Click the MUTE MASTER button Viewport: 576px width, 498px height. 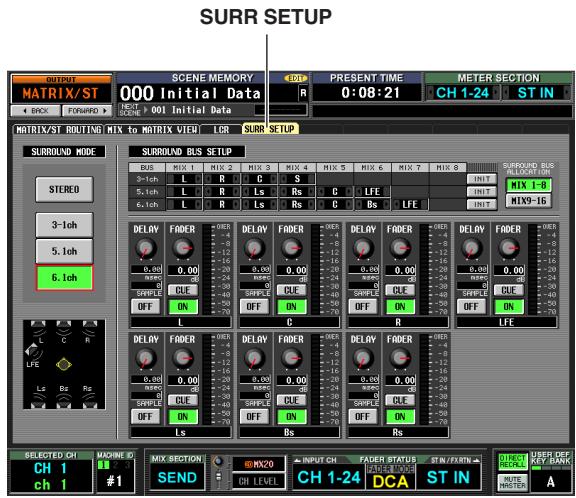point(512,482)
